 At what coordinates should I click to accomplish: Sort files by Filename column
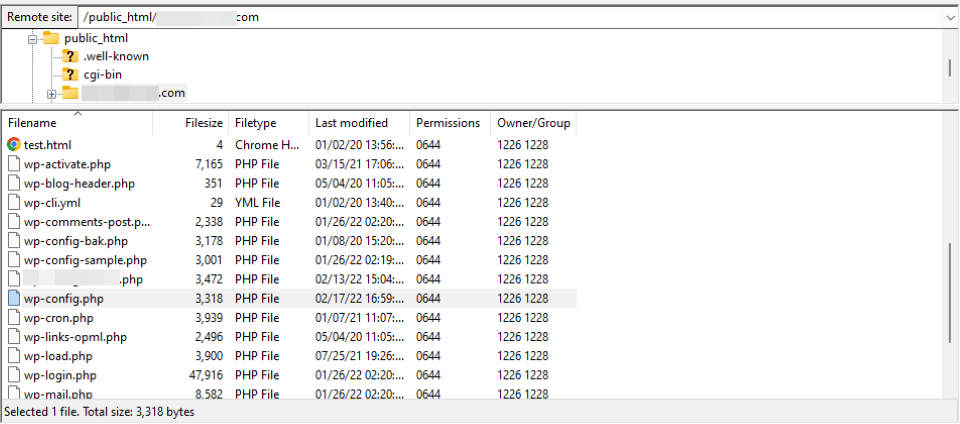coord(78,123)
